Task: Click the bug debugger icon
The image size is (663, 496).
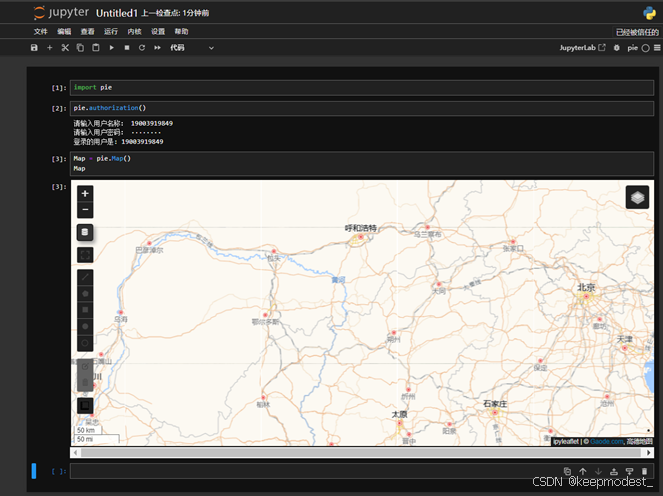Action: click(617, 48)
